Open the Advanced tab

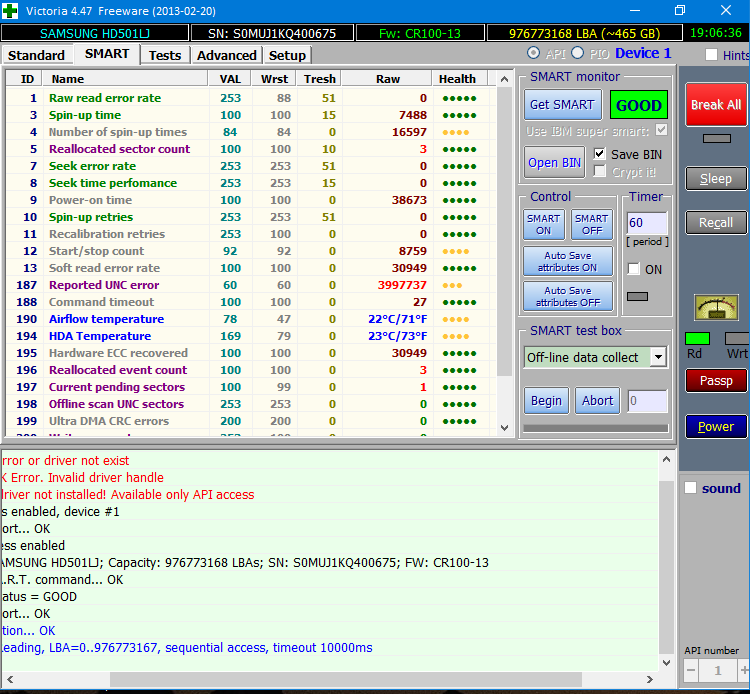[226, 55]
